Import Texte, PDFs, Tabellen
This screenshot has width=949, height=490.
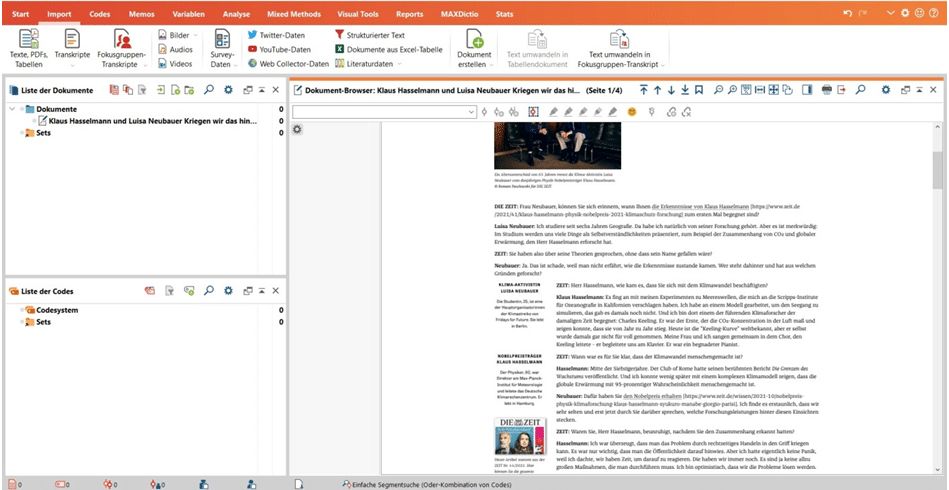click(x=29, y=48)
